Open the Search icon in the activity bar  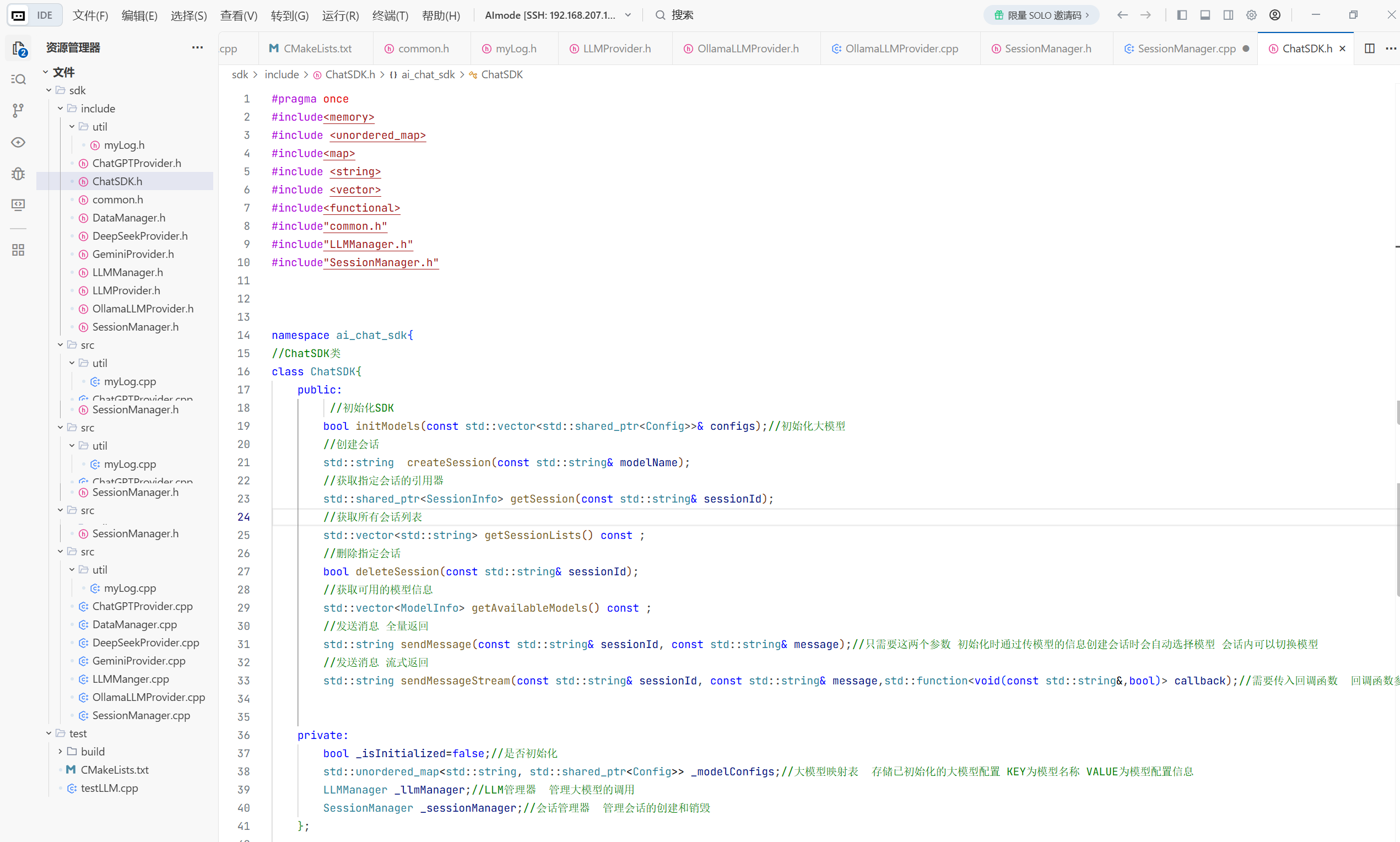pyautogui.click(x=19, y=79)
